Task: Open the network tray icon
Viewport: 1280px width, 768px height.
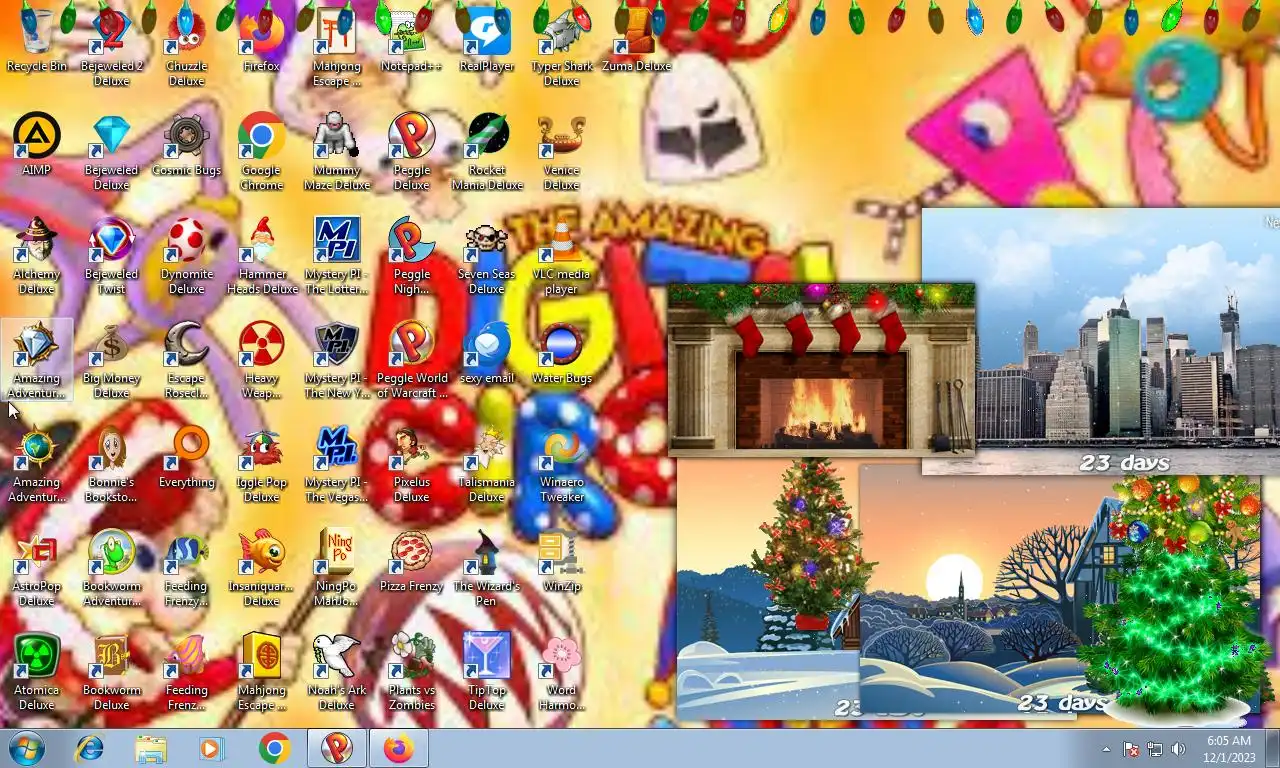Action: coord(1155,749)
